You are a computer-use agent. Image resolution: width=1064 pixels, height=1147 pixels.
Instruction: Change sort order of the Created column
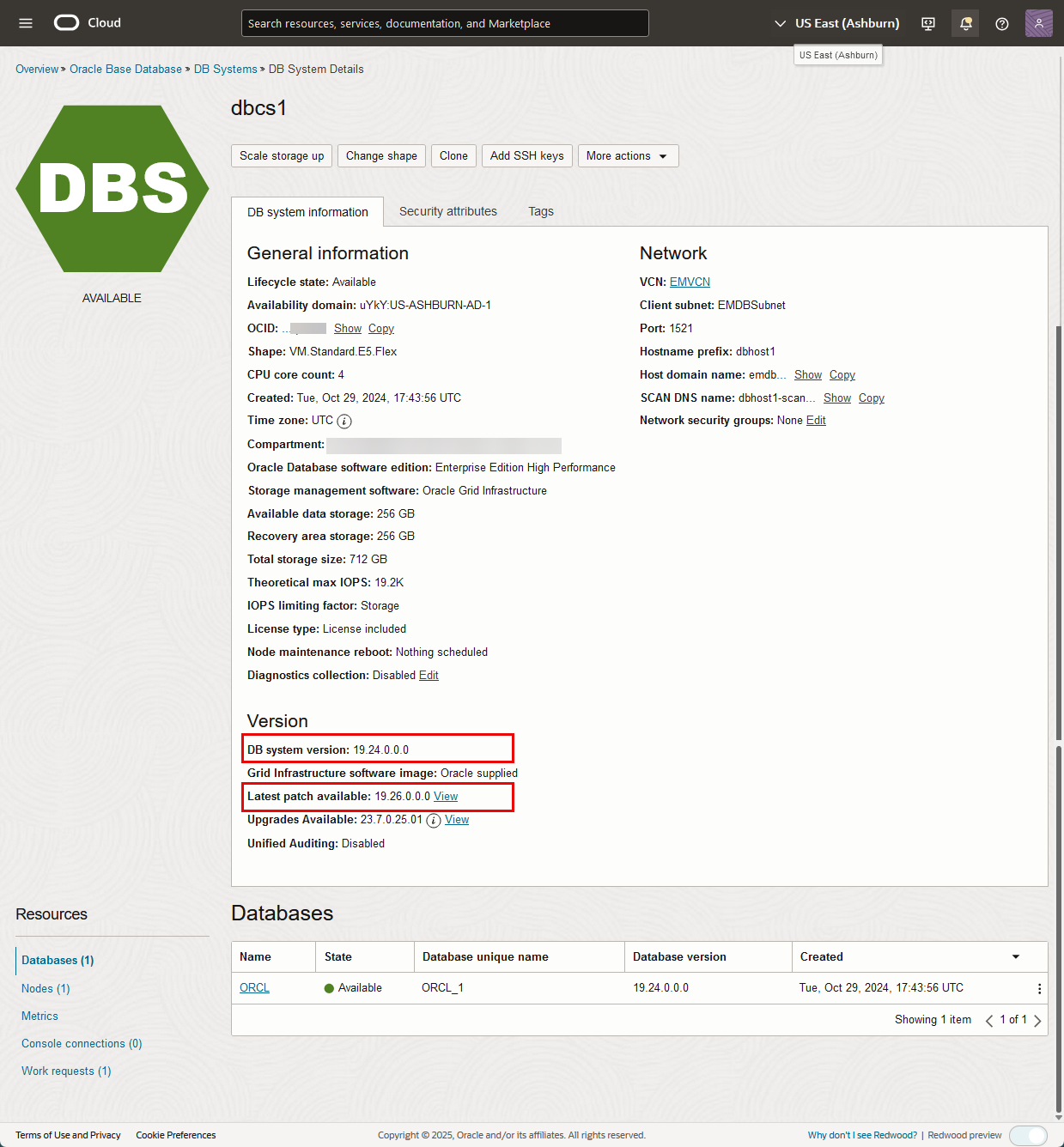(1015, 956)
